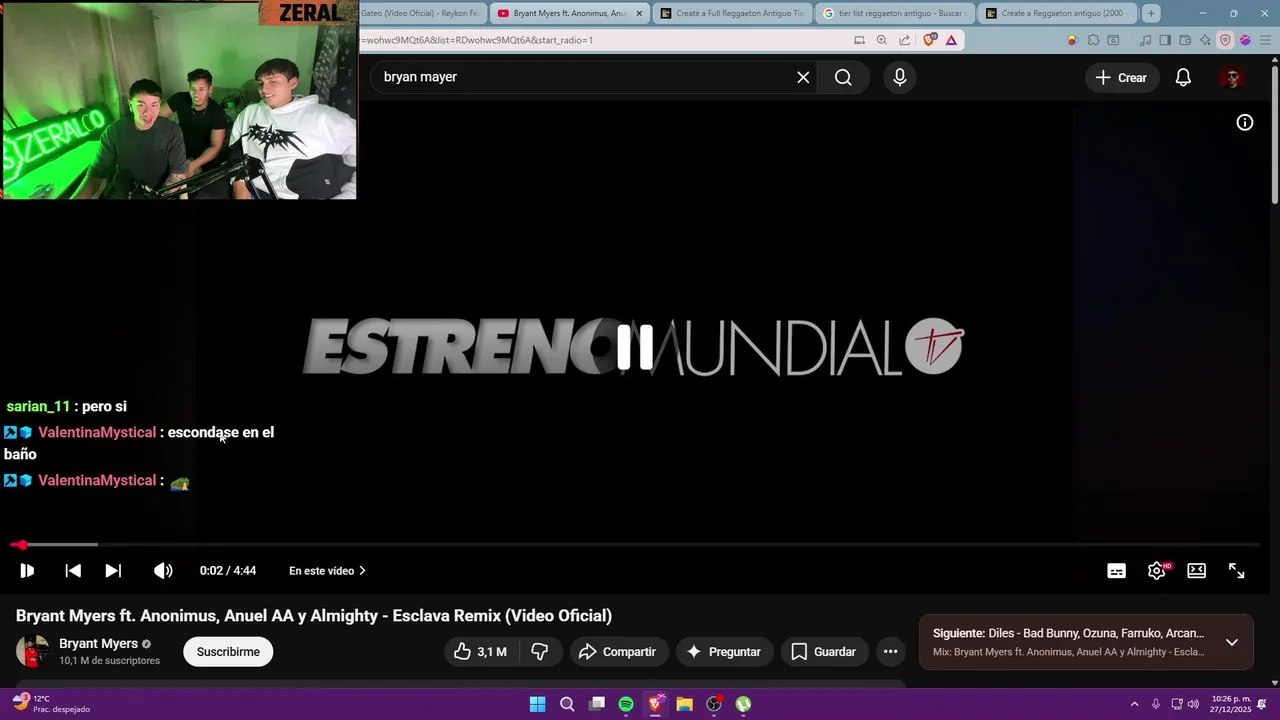Click the Bryant Myers channel avatar

(32, 652)
